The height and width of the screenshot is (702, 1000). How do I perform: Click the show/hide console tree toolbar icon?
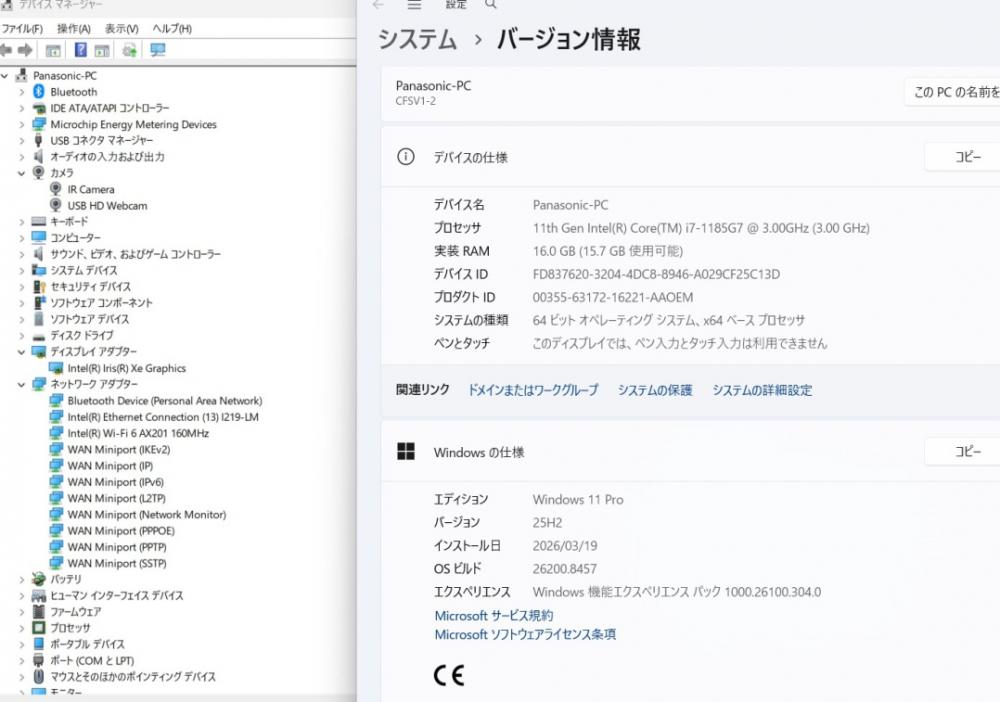pyautogui.click(x=53, y=50)
